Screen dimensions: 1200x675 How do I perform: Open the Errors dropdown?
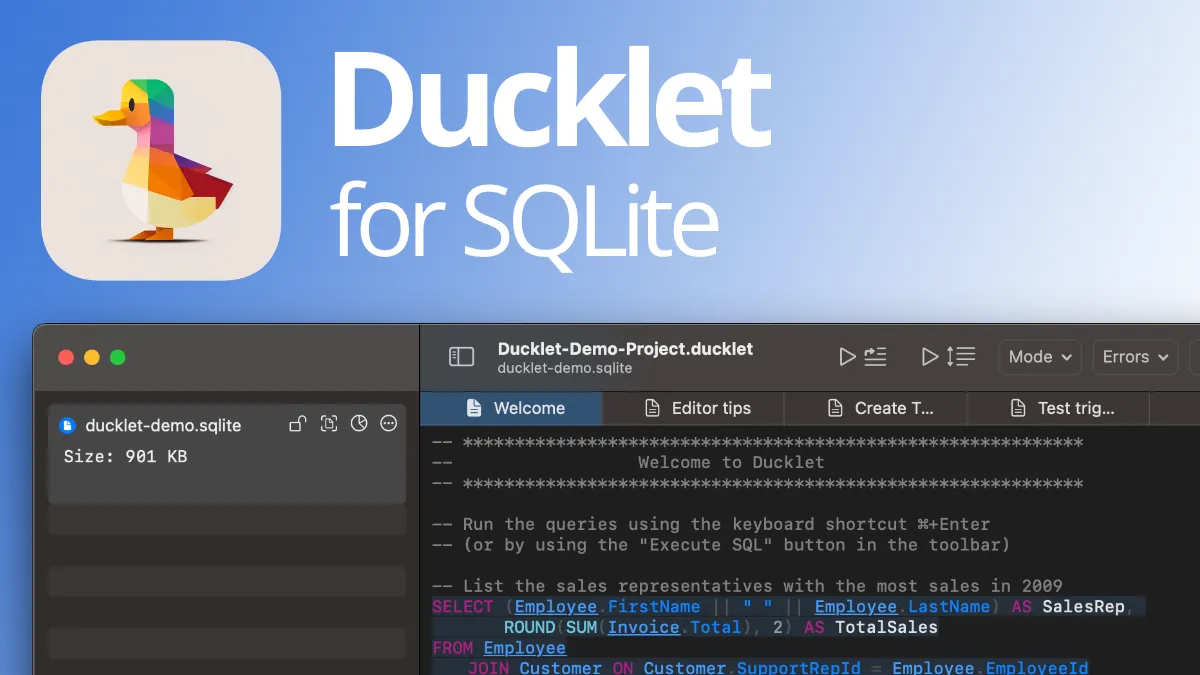point(1135,357)
